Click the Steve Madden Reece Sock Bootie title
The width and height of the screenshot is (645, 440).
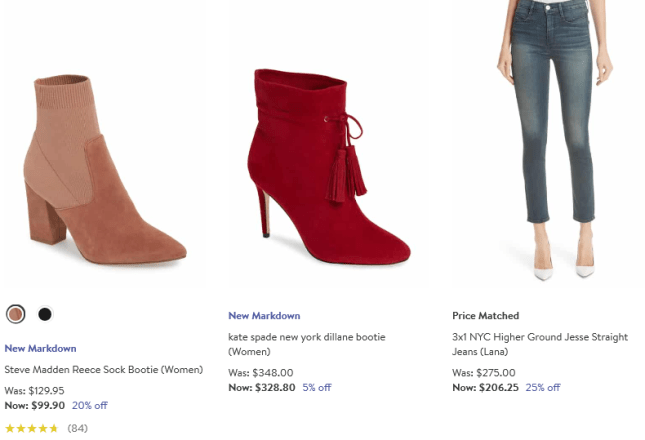coord(104,369)
